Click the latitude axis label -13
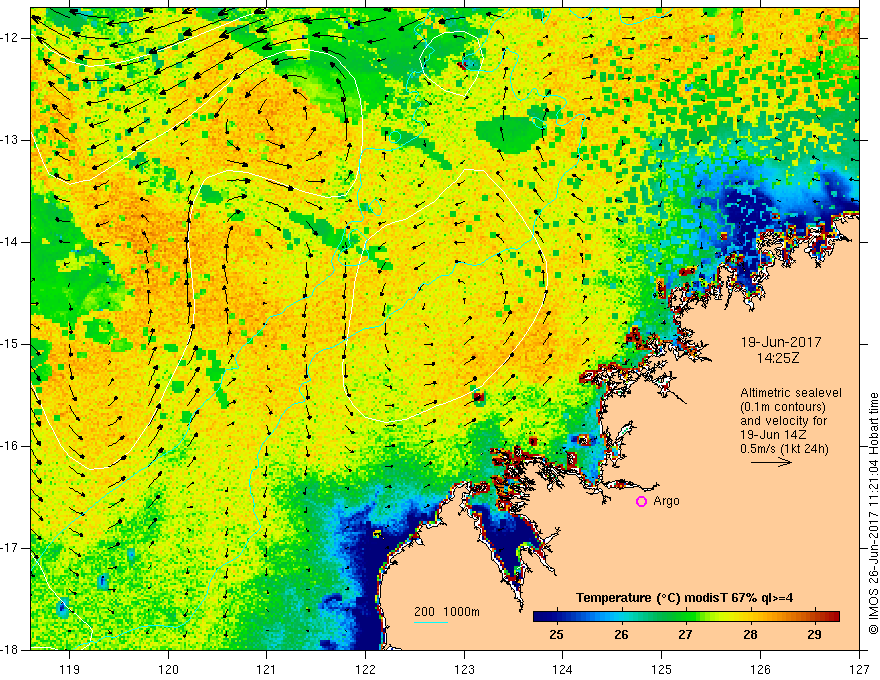This screenshot has width=880, height=680. pyautogui.click(x=11, y=140)
